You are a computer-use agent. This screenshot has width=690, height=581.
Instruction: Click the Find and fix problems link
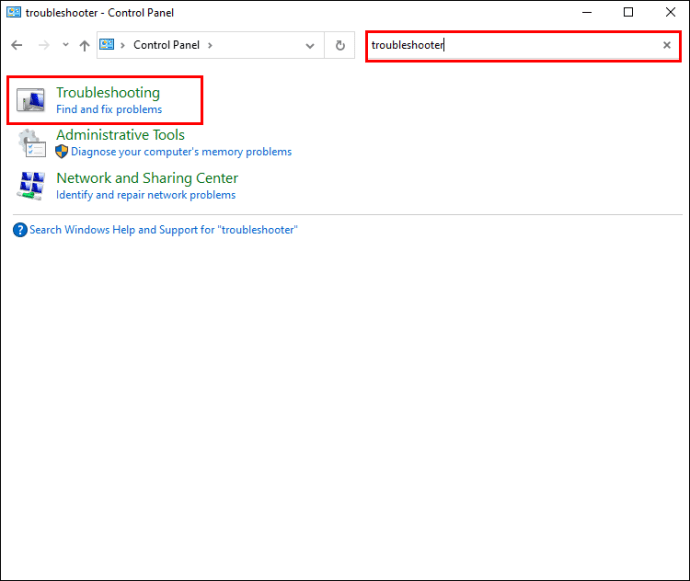pos(109,109)
